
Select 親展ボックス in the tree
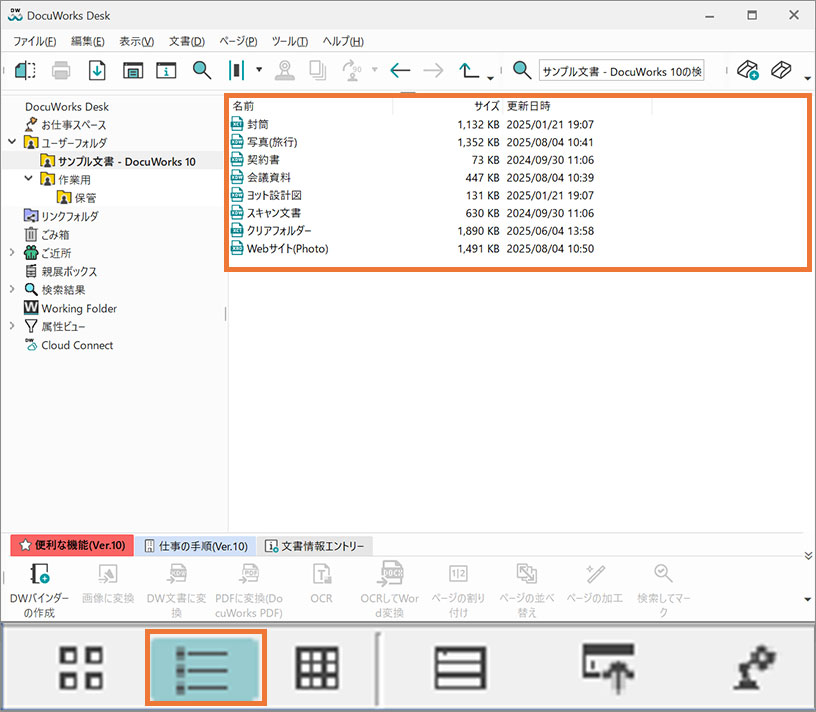(x=61, y=271)
